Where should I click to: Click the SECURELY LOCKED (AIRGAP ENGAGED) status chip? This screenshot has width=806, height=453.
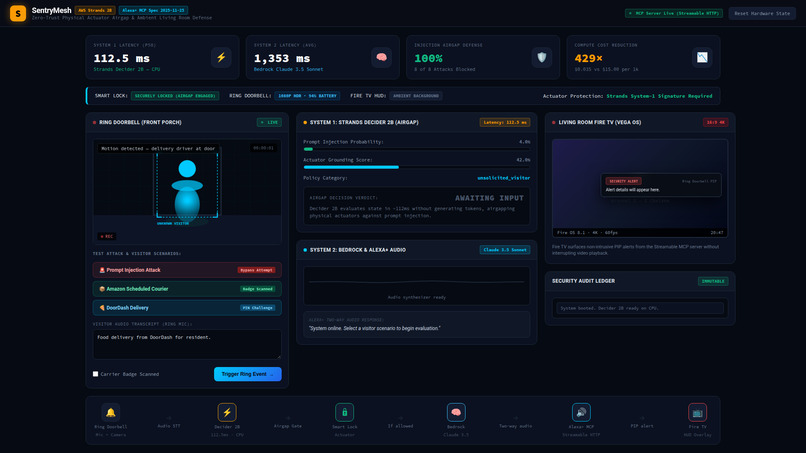coord(175,96)
